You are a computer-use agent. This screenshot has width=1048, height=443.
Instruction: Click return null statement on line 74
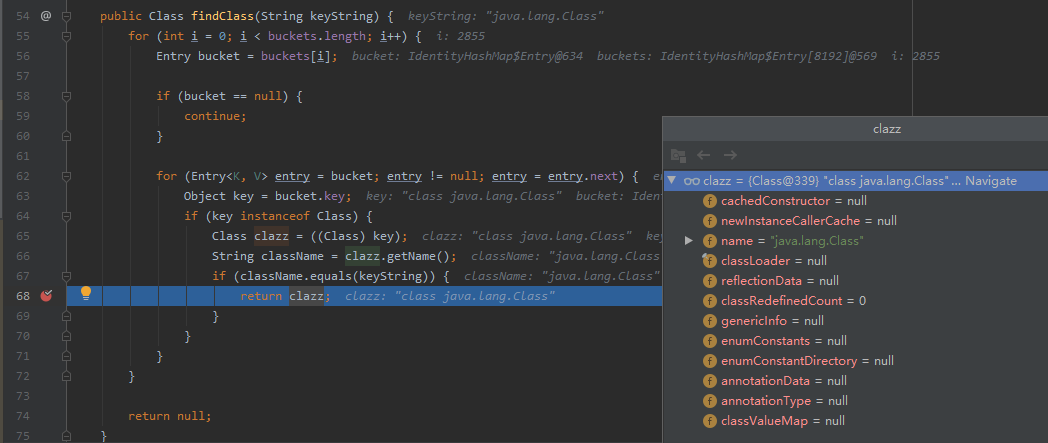pyautogui.click(x=170, y=416)
